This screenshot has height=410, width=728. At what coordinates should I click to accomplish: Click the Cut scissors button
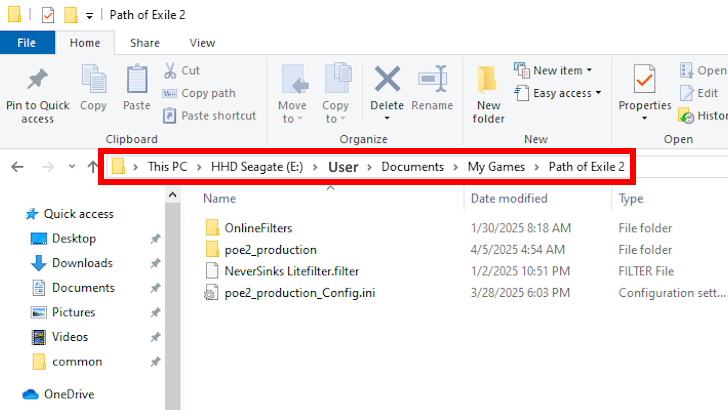182,71
